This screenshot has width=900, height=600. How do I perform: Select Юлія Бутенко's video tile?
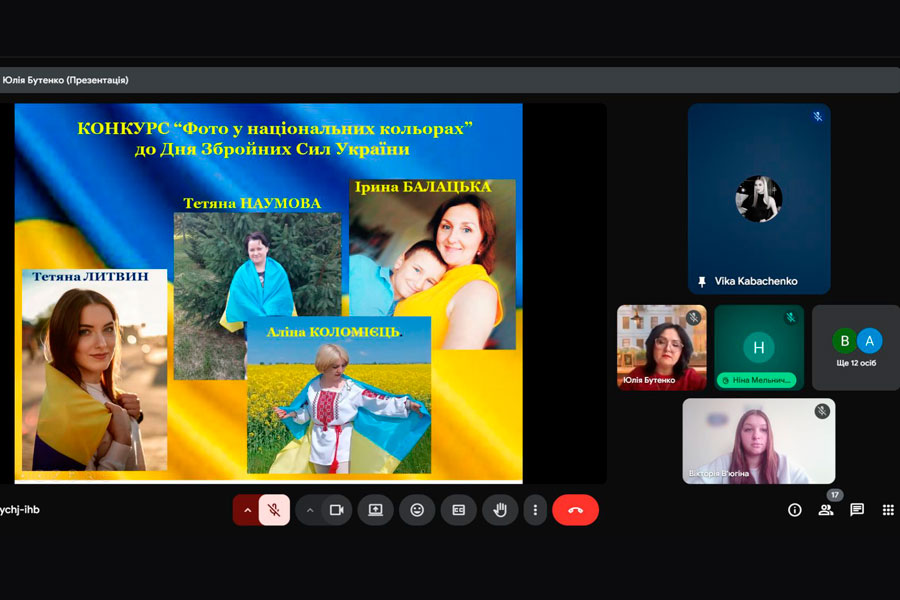pos(661,346)
